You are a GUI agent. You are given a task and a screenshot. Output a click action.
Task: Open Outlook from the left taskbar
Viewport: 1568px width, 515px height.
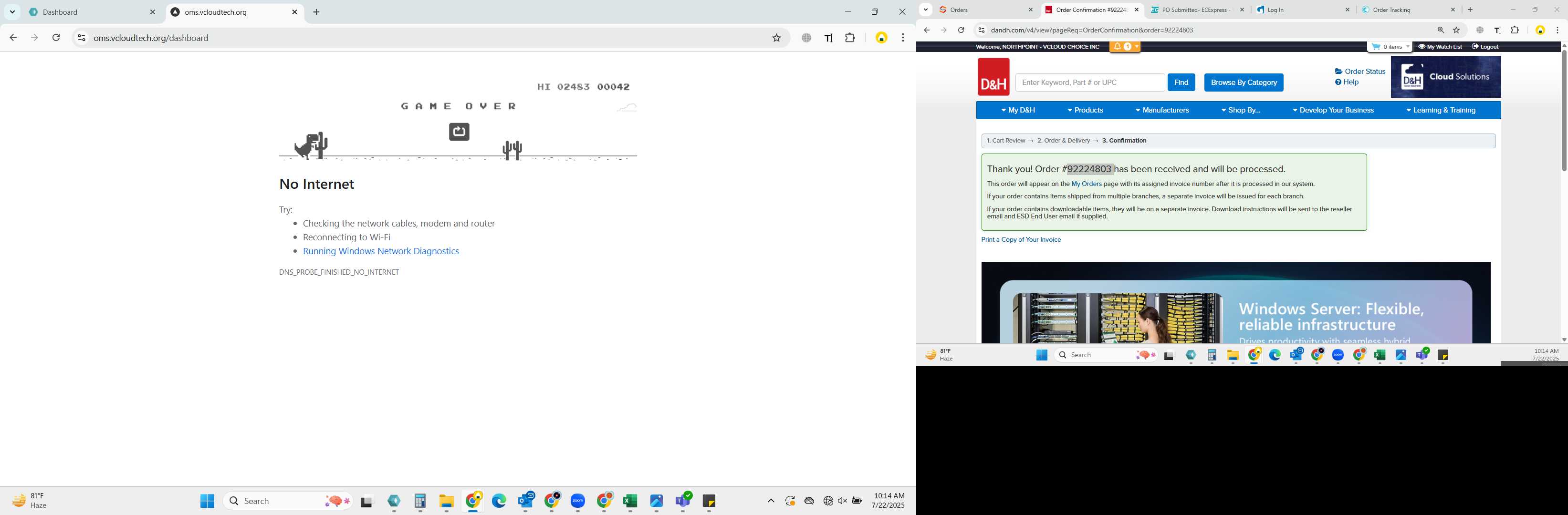(x=525, y=500)
